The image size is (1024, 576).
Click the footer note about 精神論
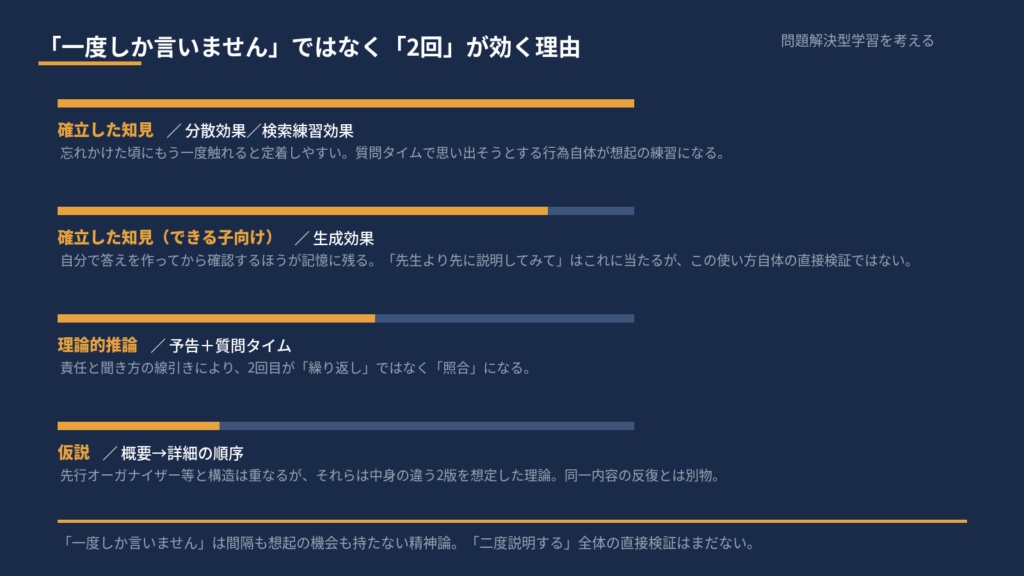[x=408, y=543]
